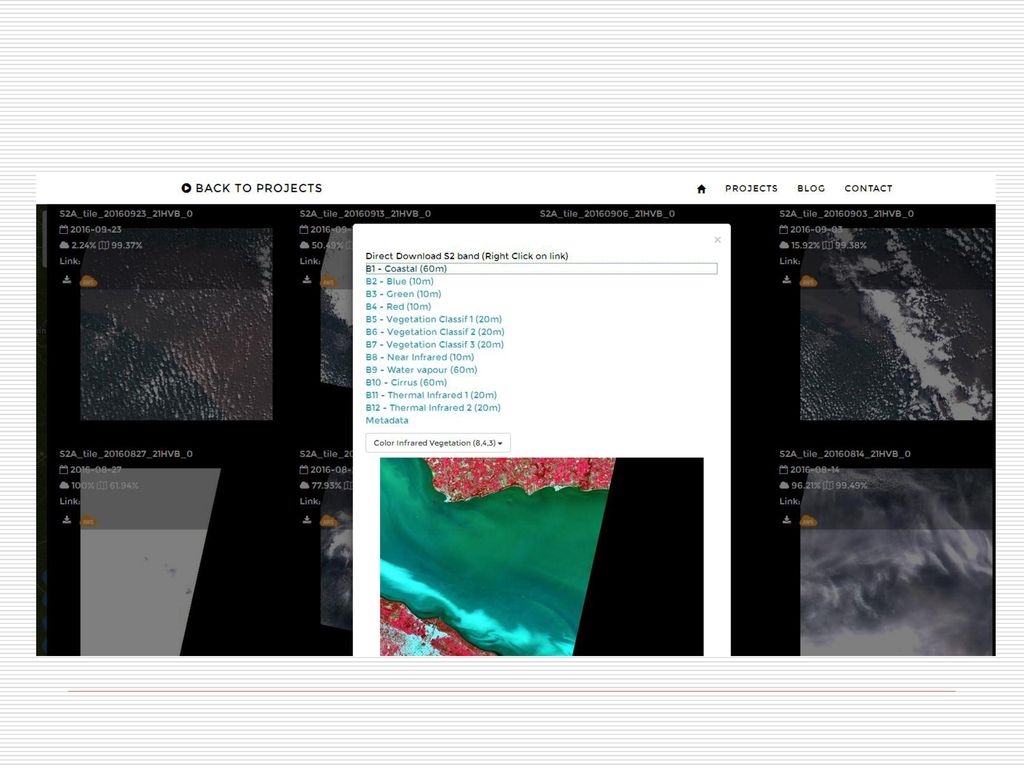Select B4 - Red (10m) link
The image size is (1024, 768).
pos(398,306)
